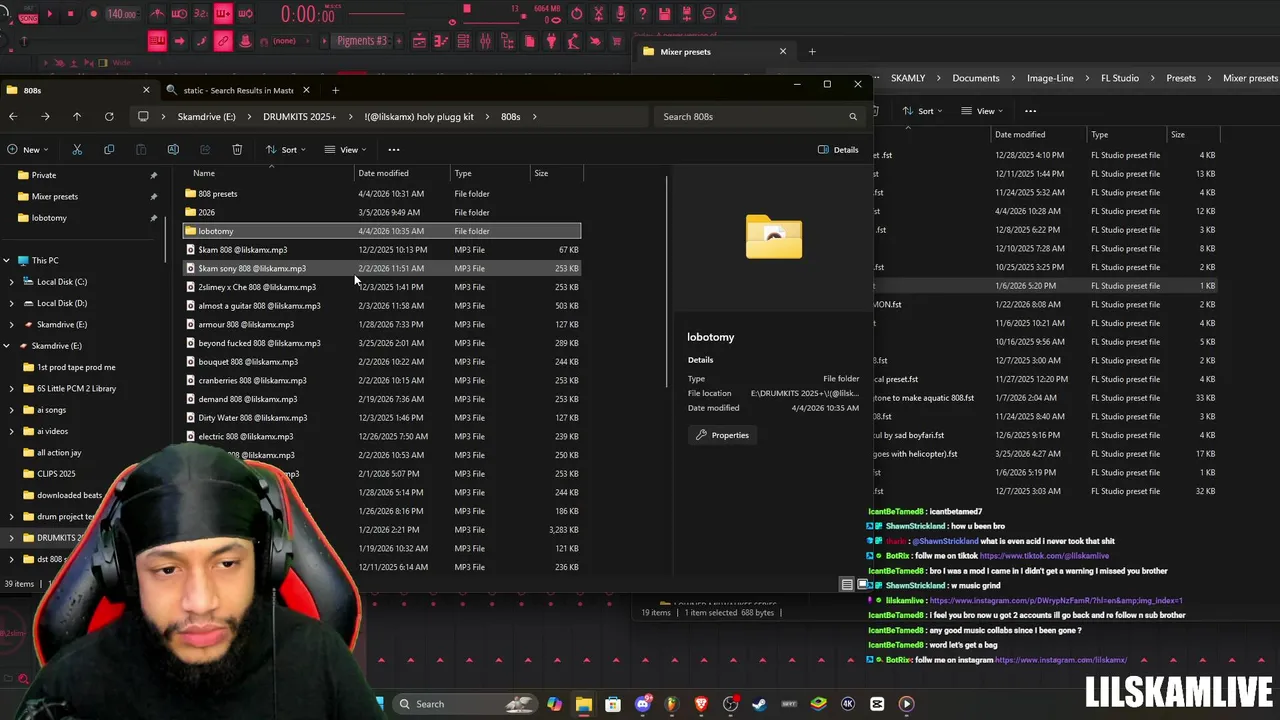Open the Pigments #3 pattern selector
The width and height of the screenshot is (1280, 720).
pyautogui.click(x=362, y=41)
